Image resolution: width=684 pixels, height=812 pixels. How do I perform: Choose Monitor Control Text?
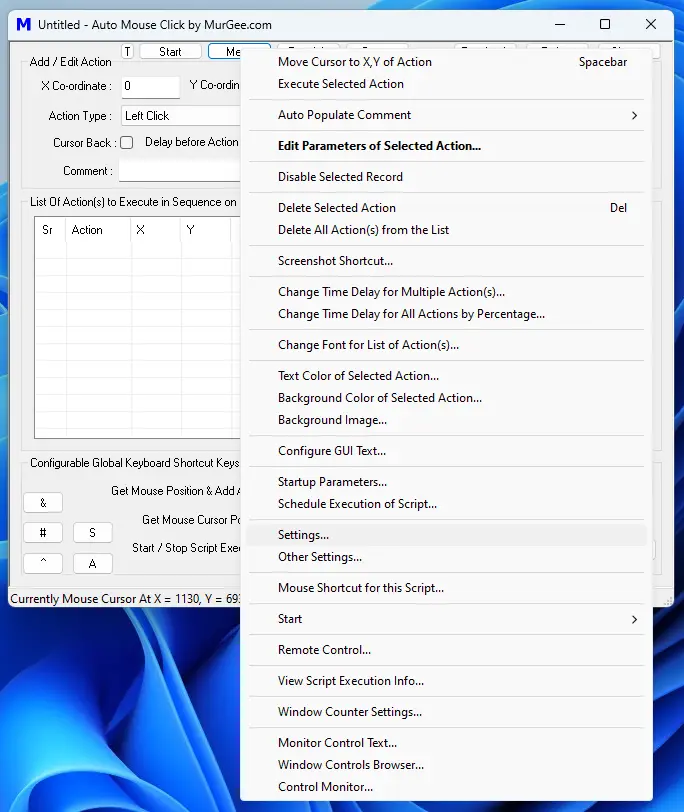tap(446, 743)
